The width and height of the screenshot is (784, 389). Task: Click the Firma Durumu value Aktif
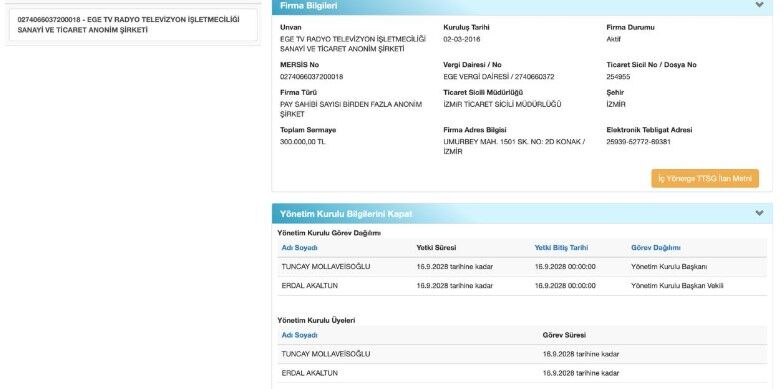(613, 40)
